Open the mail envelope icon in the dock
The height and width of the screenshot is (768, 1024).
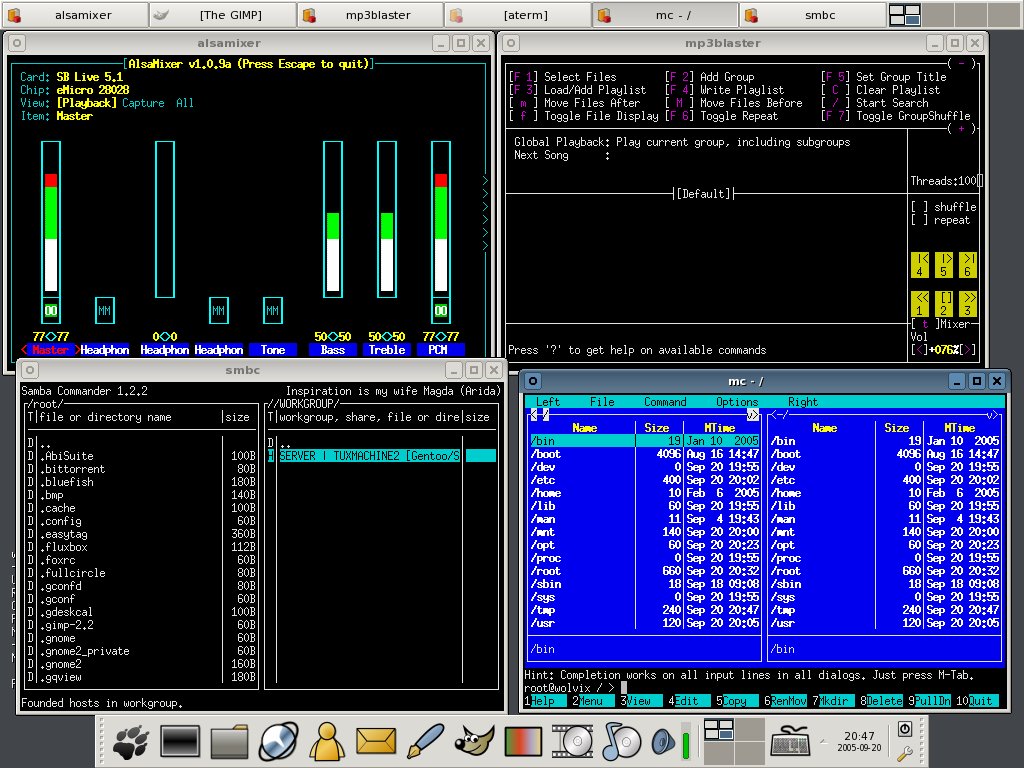[376, 742]
